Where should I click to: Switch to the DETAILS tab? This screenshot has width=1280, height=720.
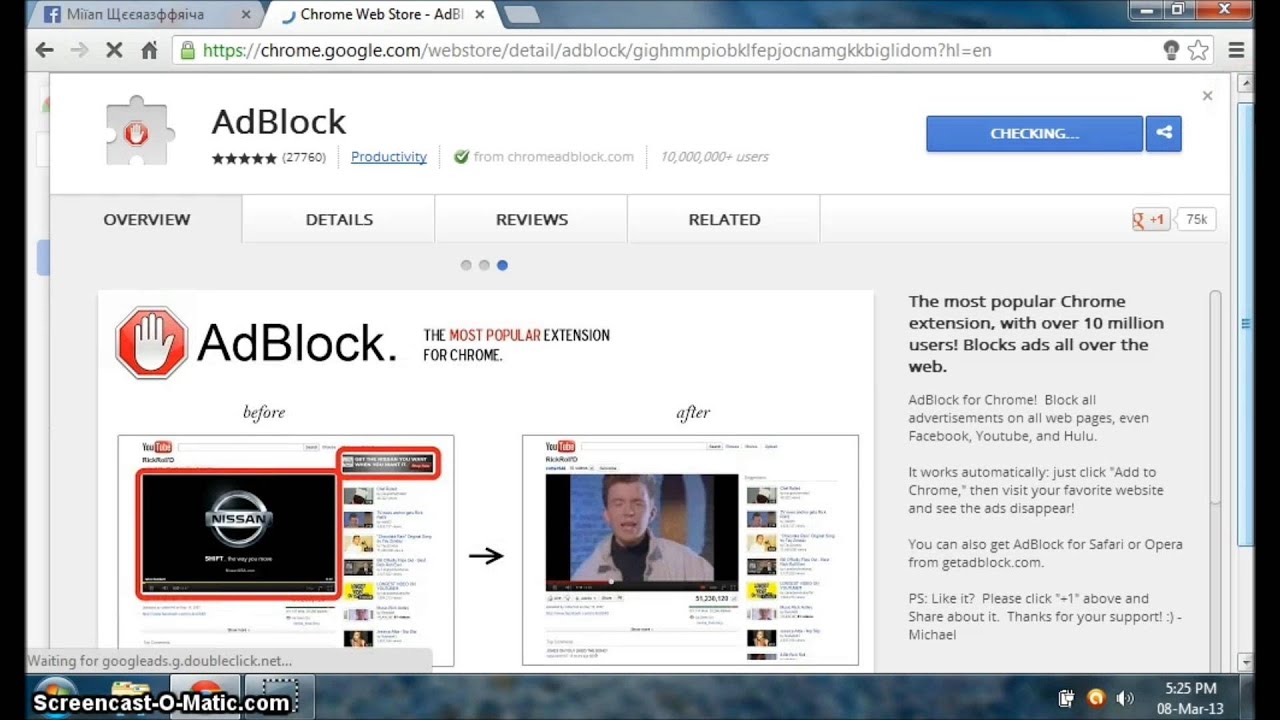[x=339, y=220]
